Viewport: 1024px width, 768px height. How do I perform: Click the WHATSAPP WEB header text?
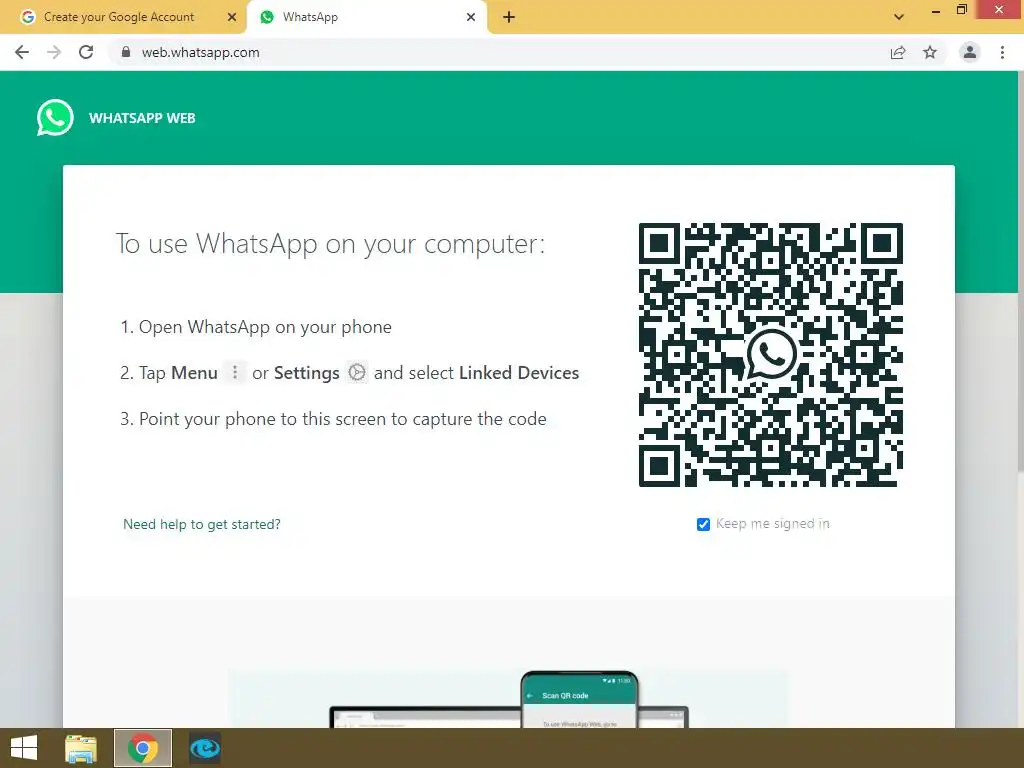[142, 118]
